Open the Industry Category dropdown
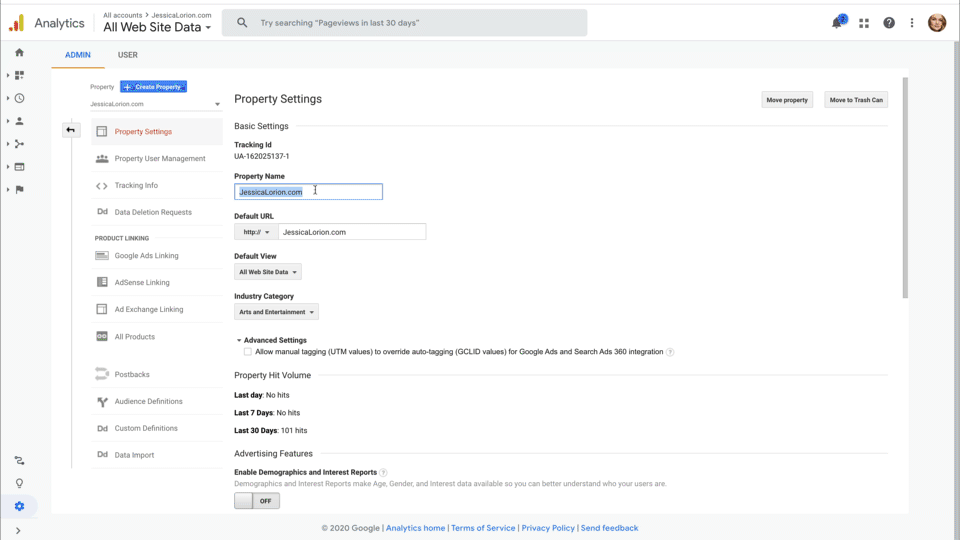 click(x=276, y=312)
